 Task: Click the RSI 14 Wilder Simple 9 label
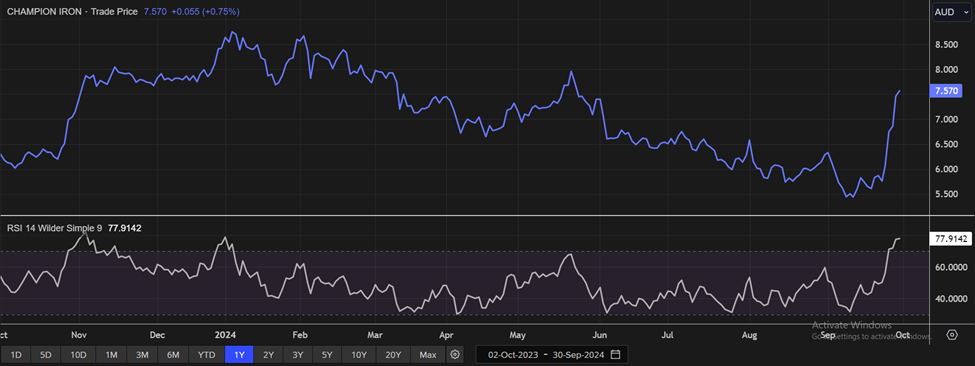(x=54, y=228)
